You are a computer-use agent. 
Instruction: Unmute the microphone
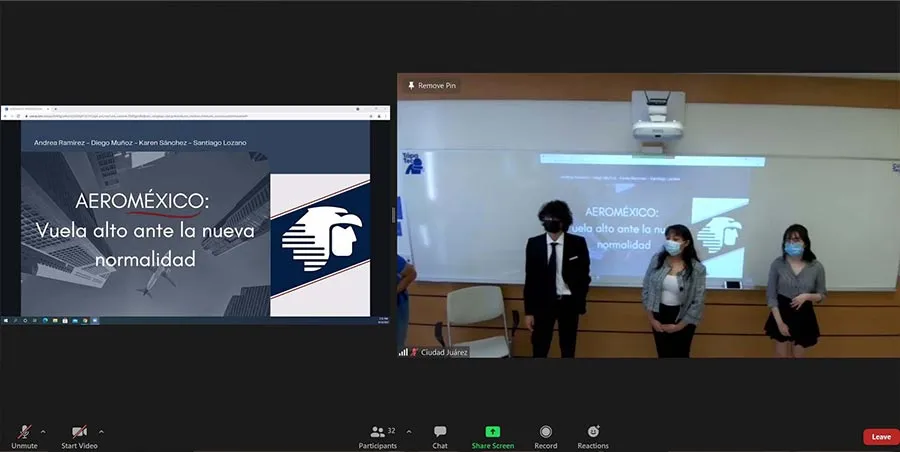coord(24,436)
